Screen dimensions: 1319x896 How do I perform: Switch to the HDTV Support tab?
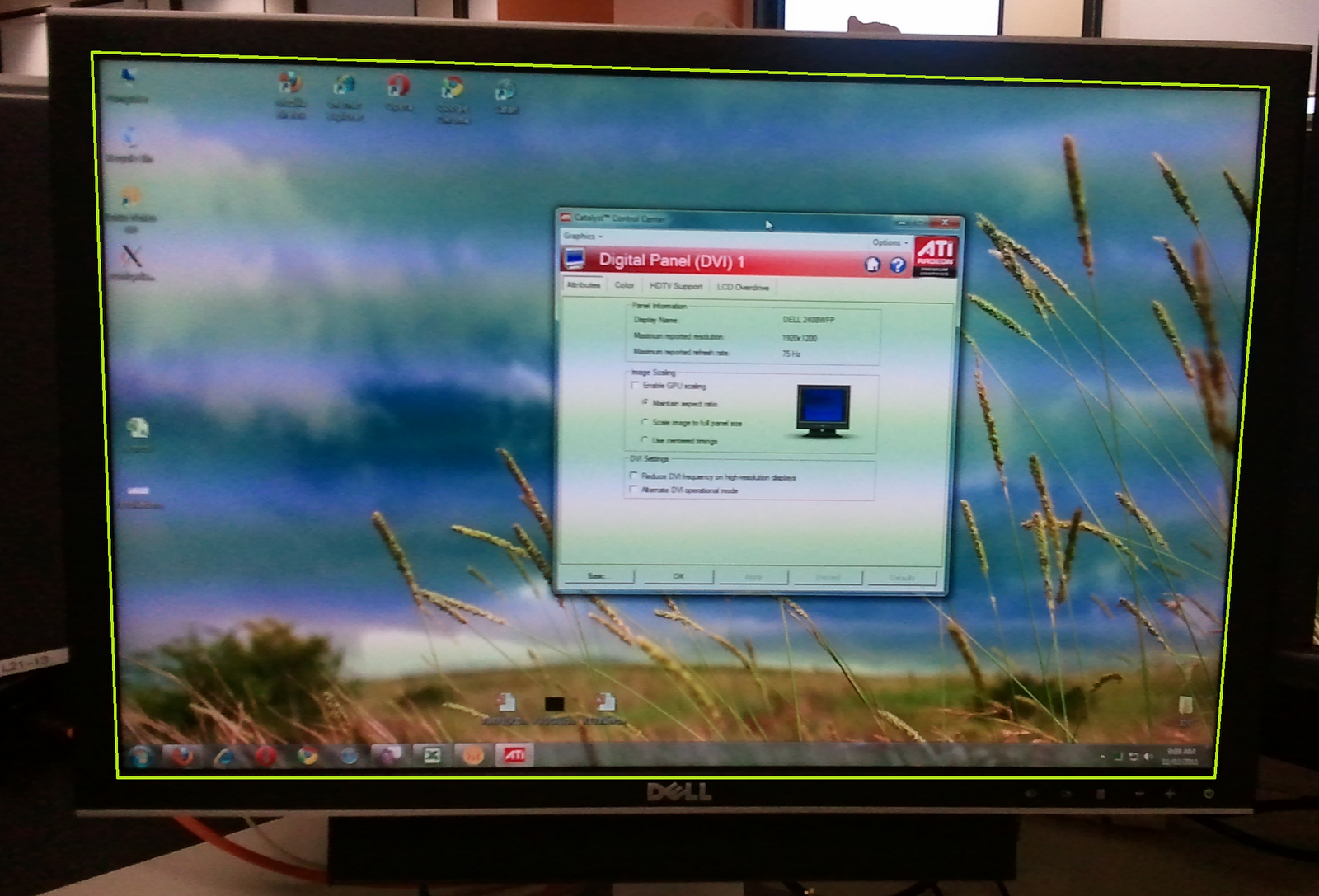pos(676,286)
